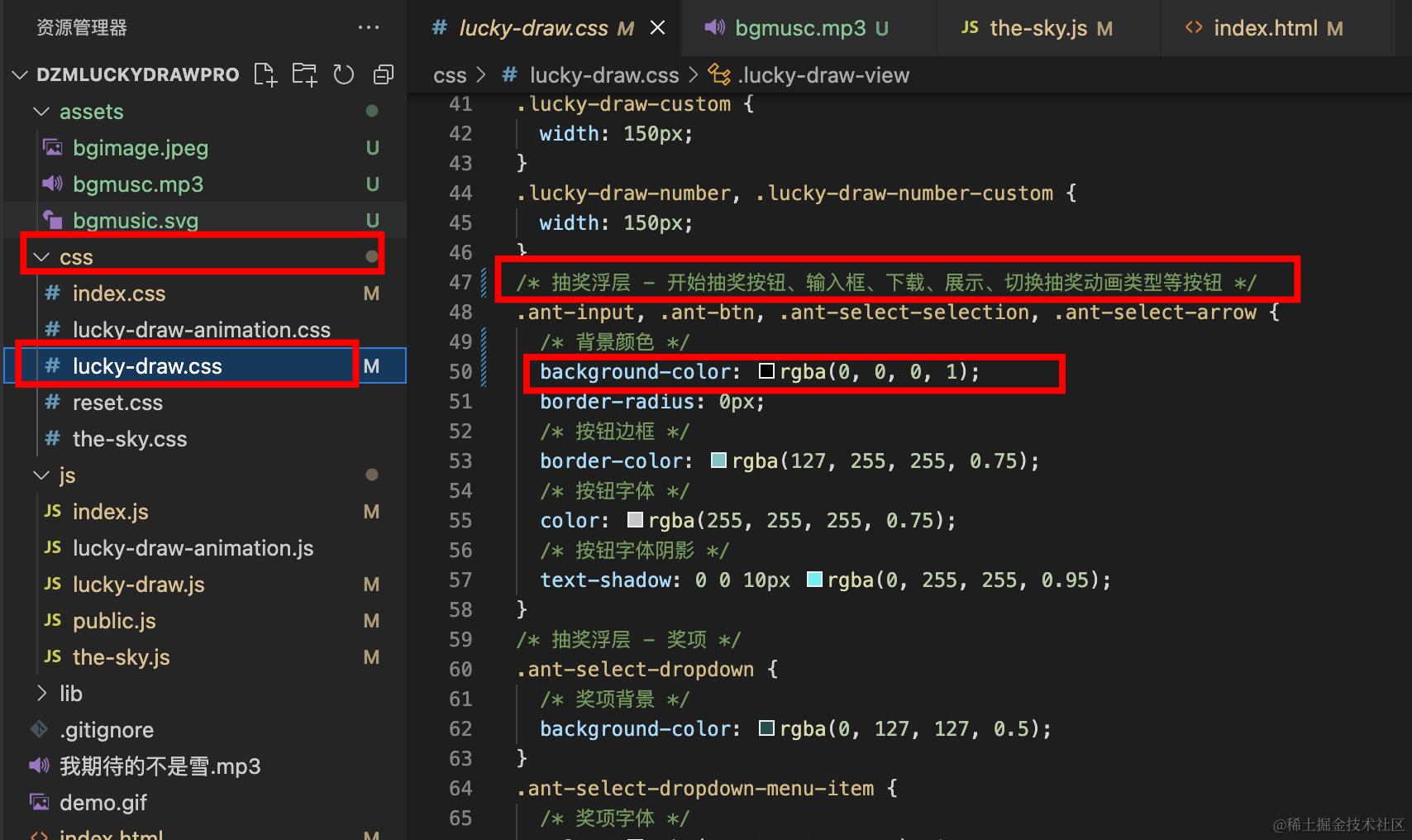Image resolution: width=1412 pixels, height=840 pixels.
Task: Expand the lib folder
Action: [41, 694]
